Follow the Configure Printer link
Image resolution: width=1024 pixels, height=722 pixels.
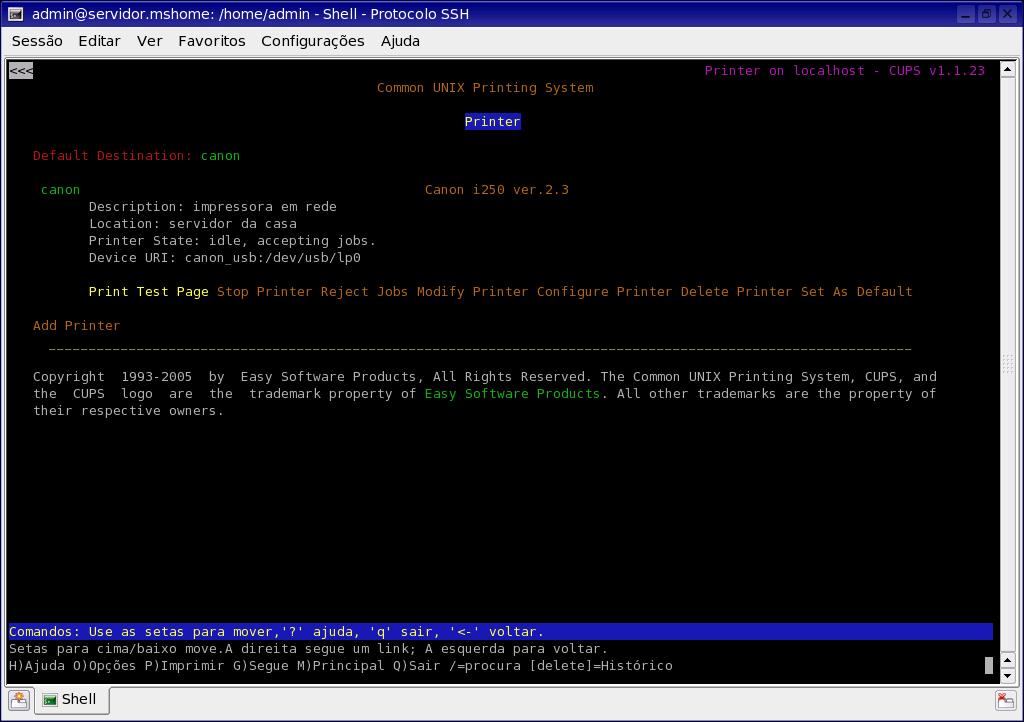click(604, 291)
